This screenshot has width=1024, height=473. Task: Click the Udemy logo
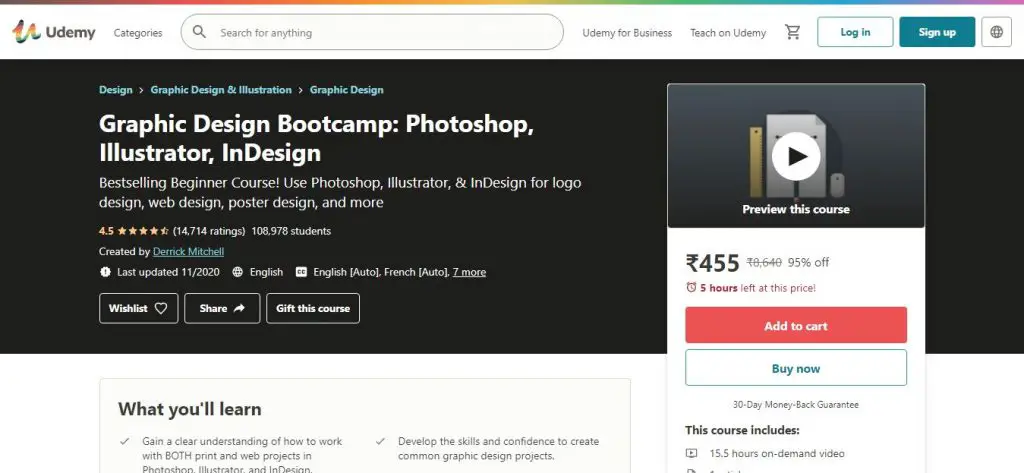(x=54, y=32)
